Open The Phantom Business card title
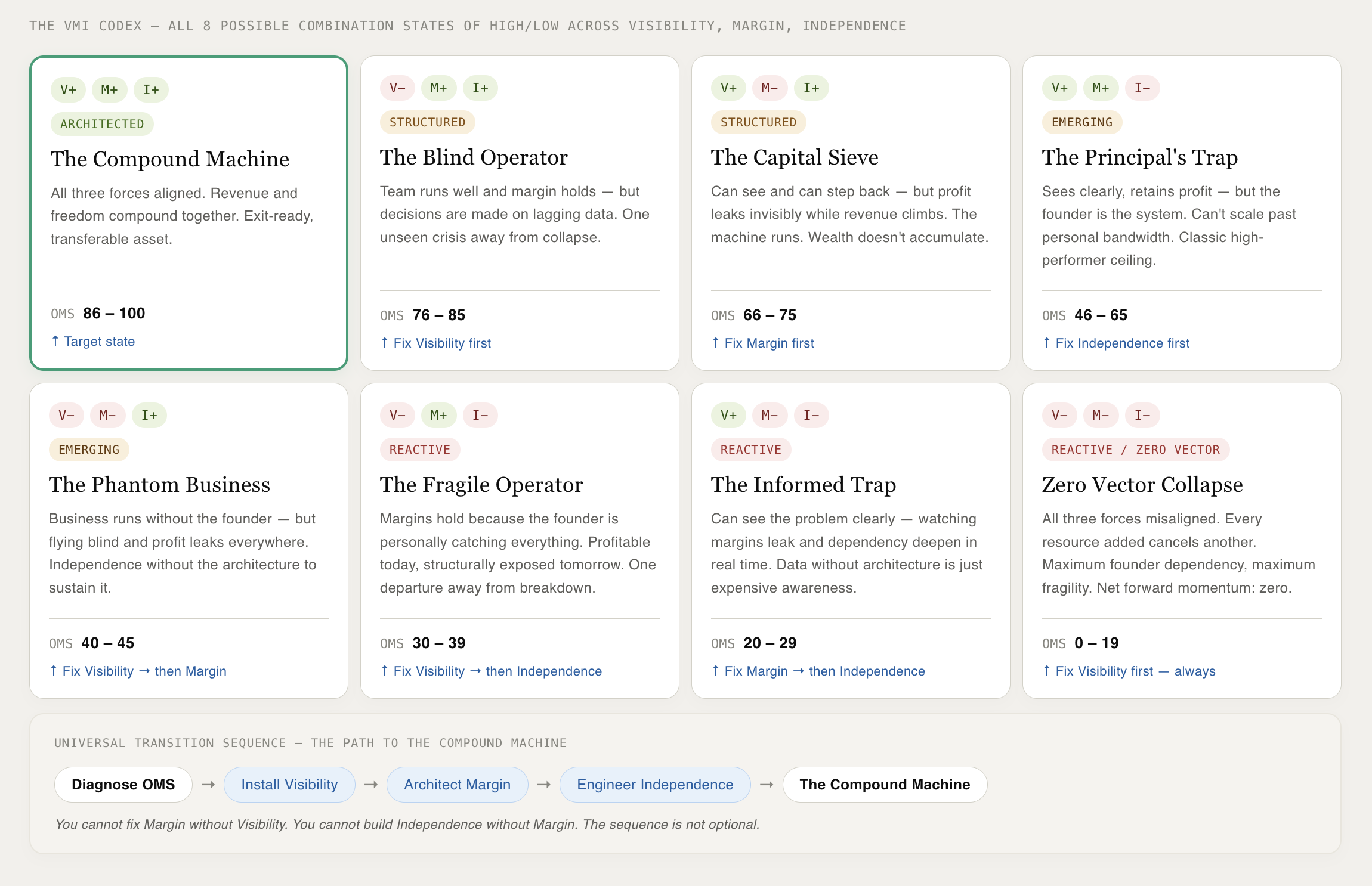The height and width of the screenshot is (886, 1372). 159,485
